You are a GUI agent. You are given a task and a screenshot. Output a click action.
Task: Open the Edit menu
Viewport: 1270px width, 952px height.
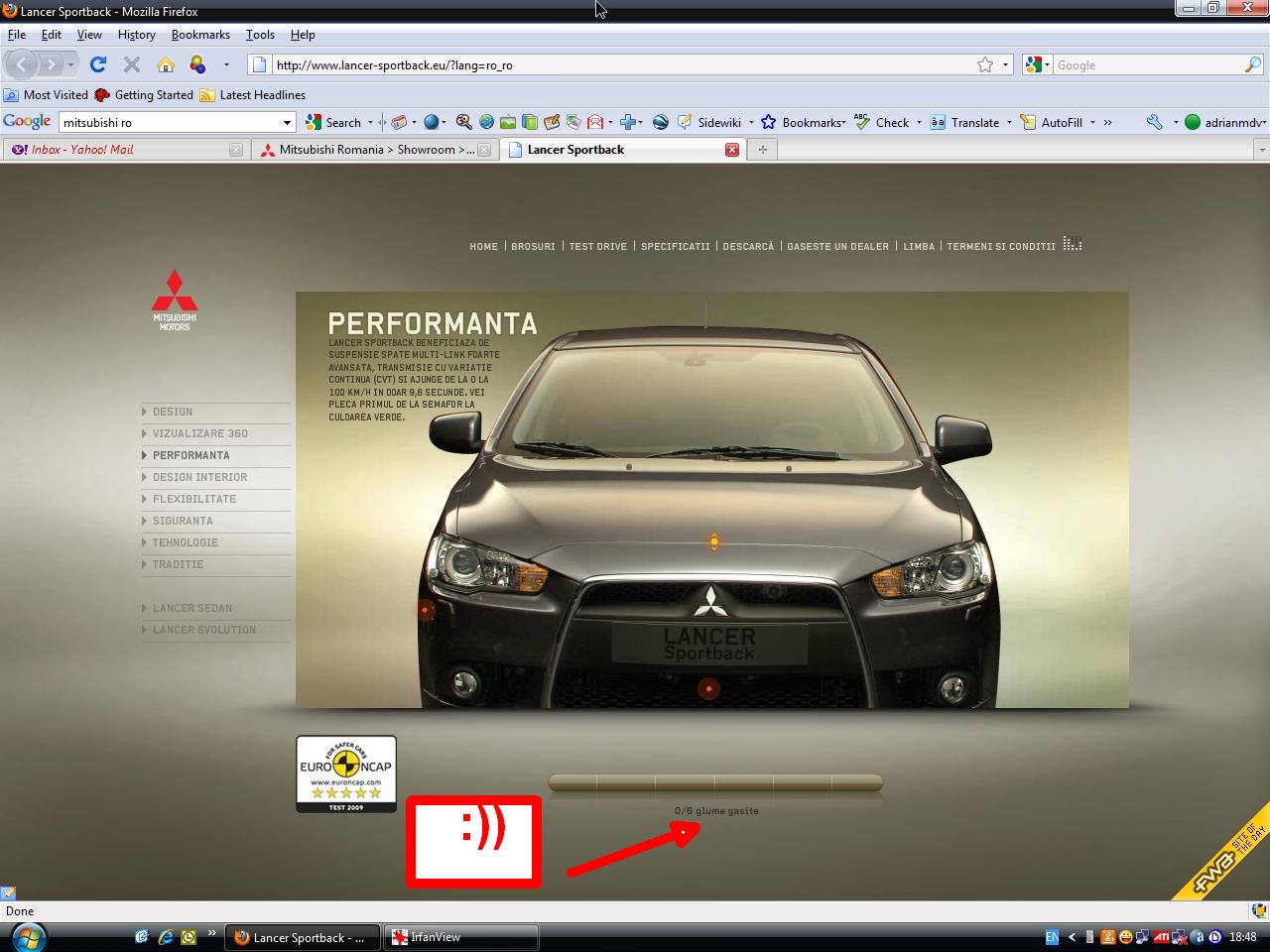click(52, 35)
